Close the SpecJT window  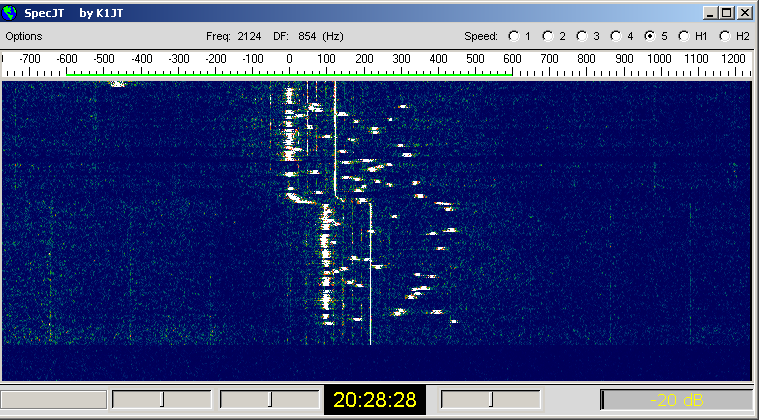click(x=744, y=13)
